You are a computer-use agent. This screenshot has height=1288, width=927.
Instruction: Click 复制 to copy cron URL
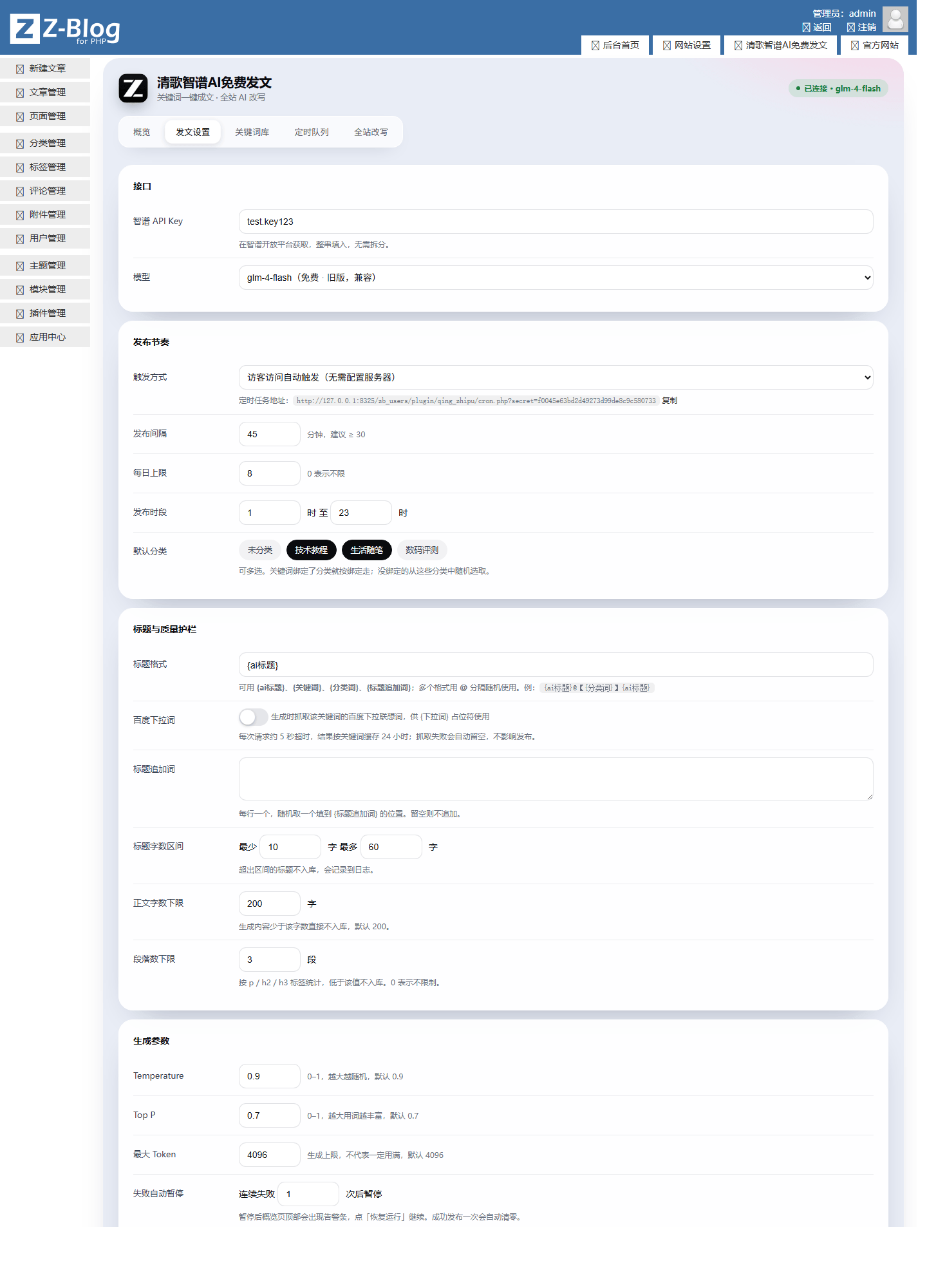(x=669, y=401)
